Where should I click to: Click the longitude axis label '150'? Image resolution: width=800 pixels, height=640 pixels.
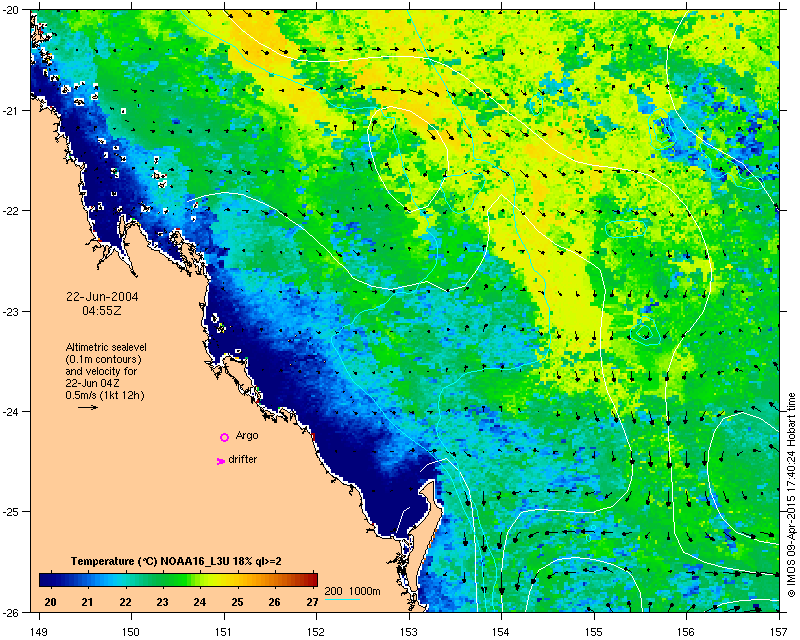pos(131,632)
